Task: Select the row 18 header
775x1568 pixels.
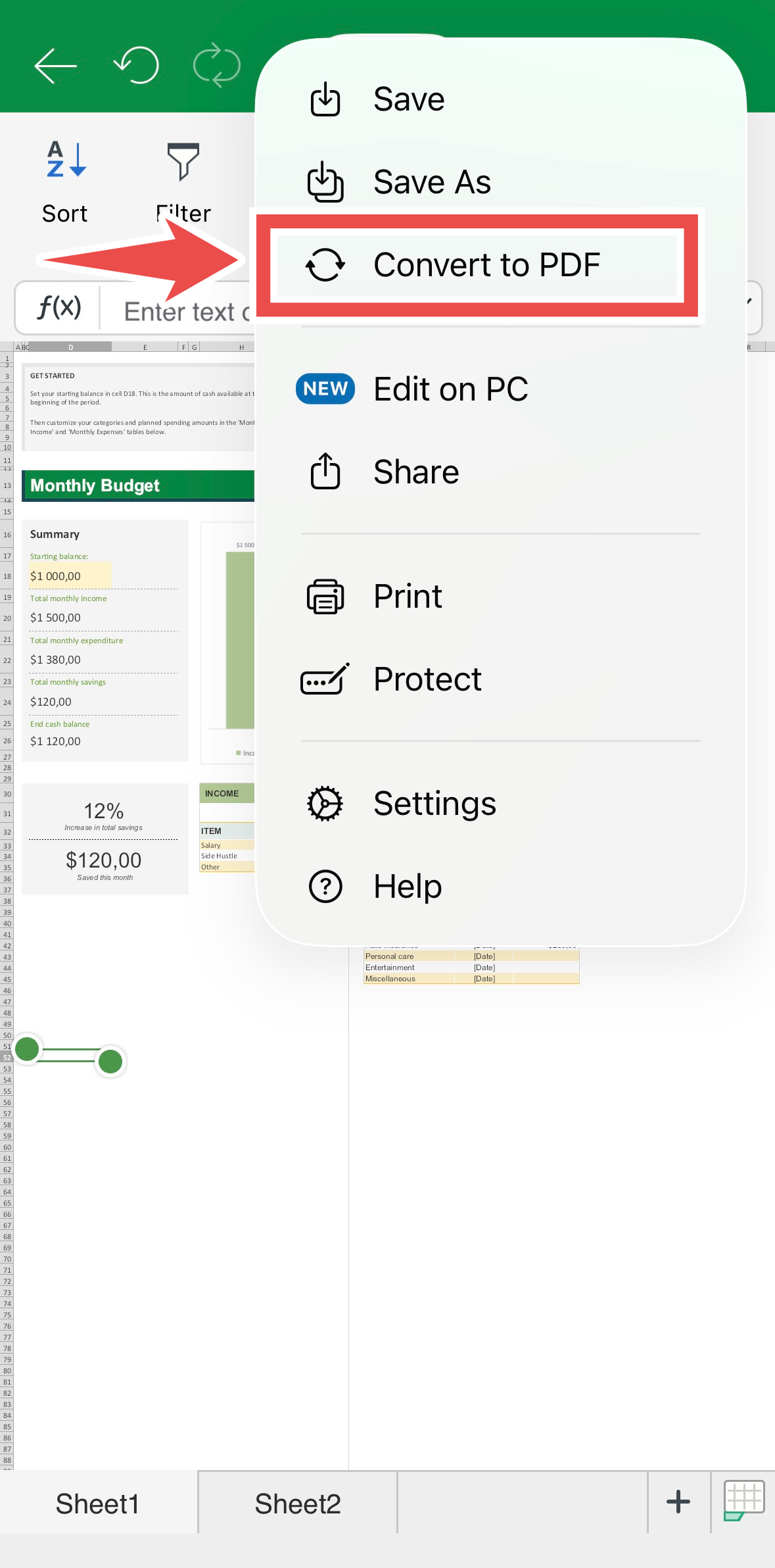Action: click(7, 576)
